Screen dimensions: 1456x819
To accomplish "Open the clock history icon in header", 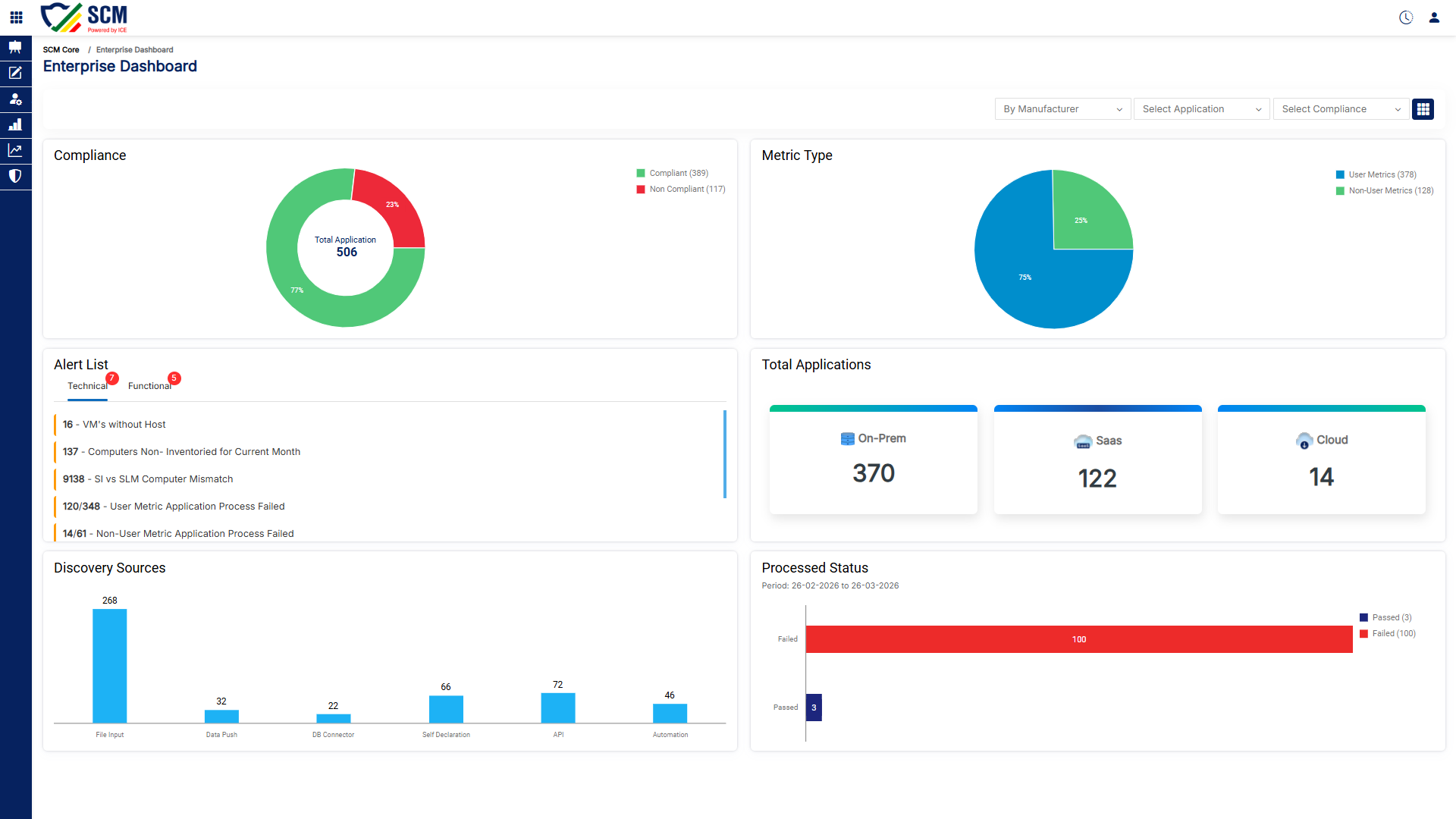I will 1406,17.
